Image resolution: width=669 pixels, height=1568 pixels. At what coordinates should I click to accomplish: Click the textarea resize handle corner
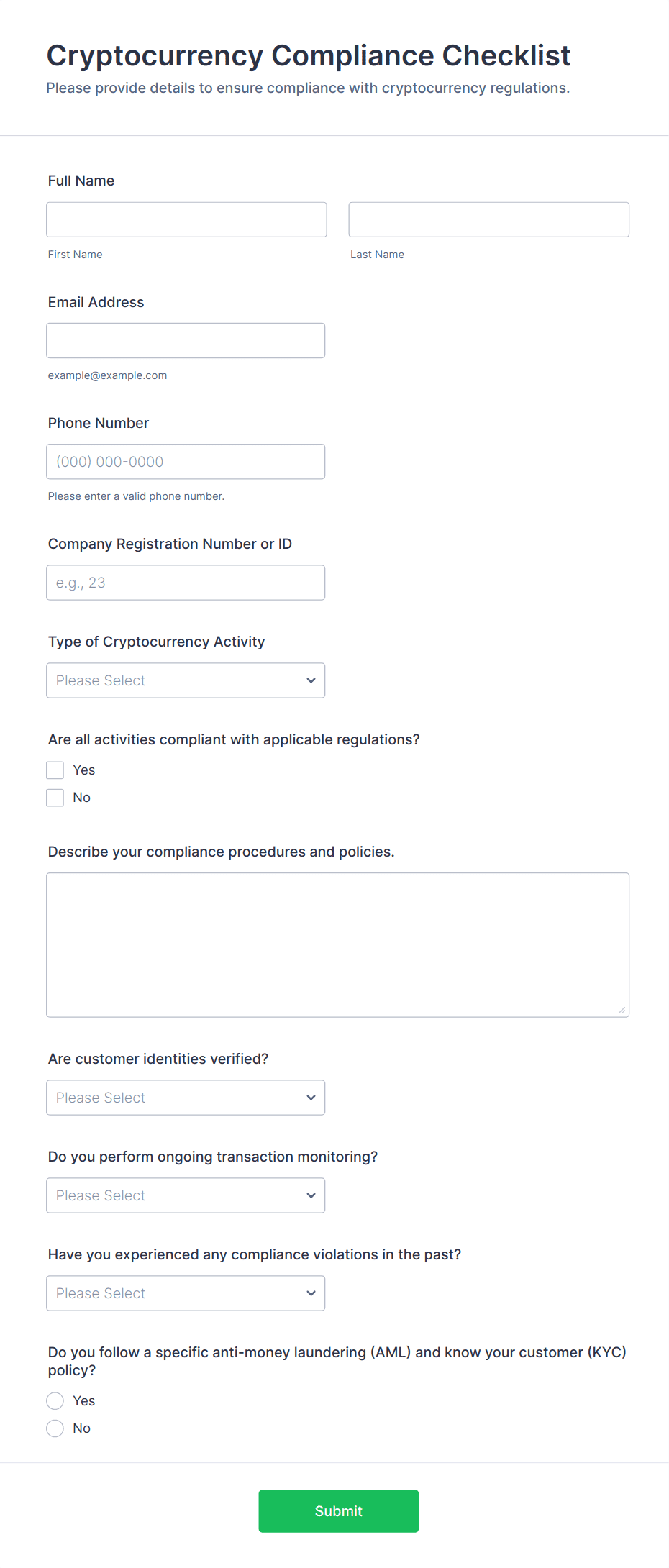pyautogui.click(x=622, y=1010)
